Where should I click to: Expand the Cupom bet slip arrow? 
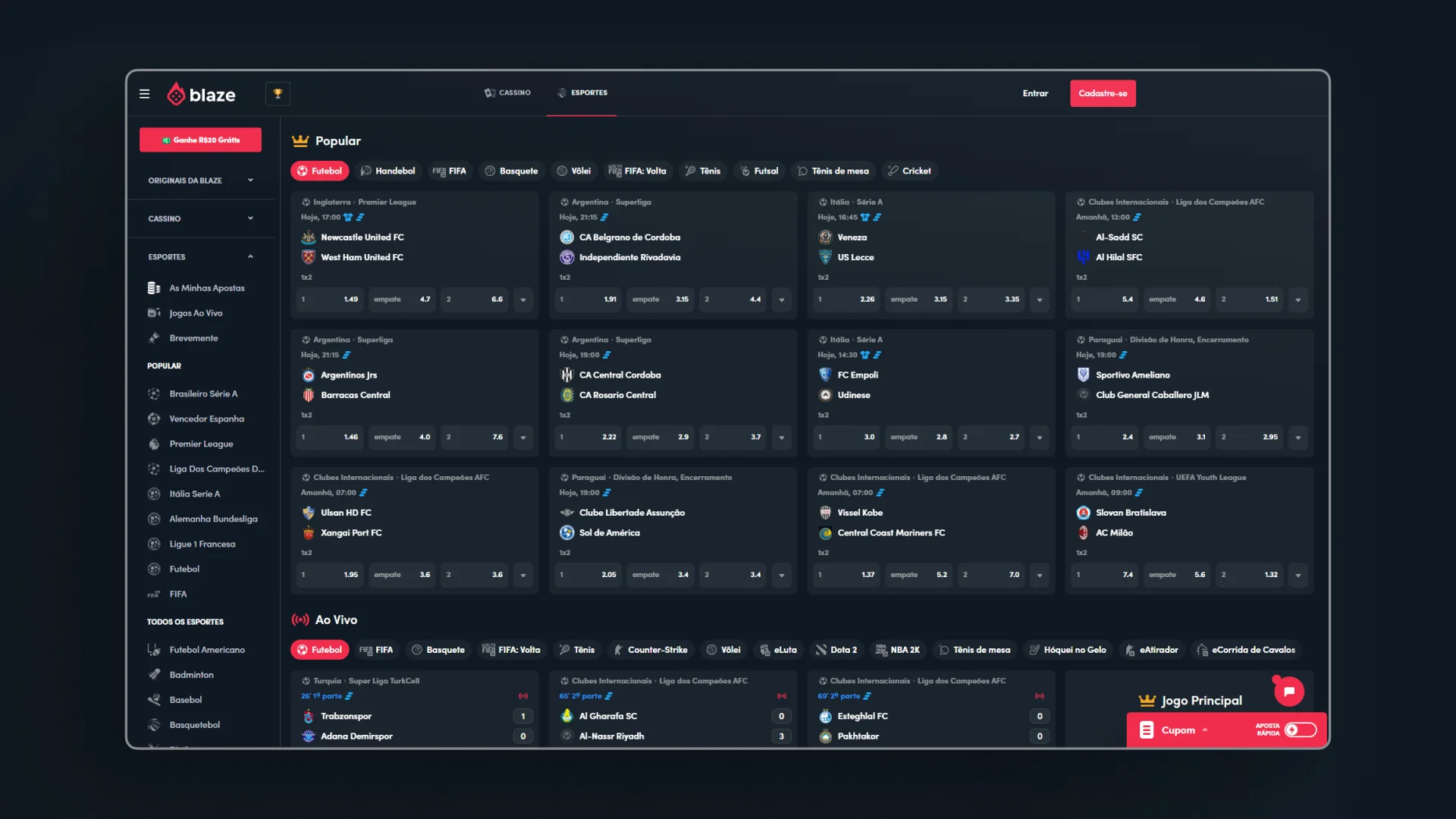pos(1205,730)
